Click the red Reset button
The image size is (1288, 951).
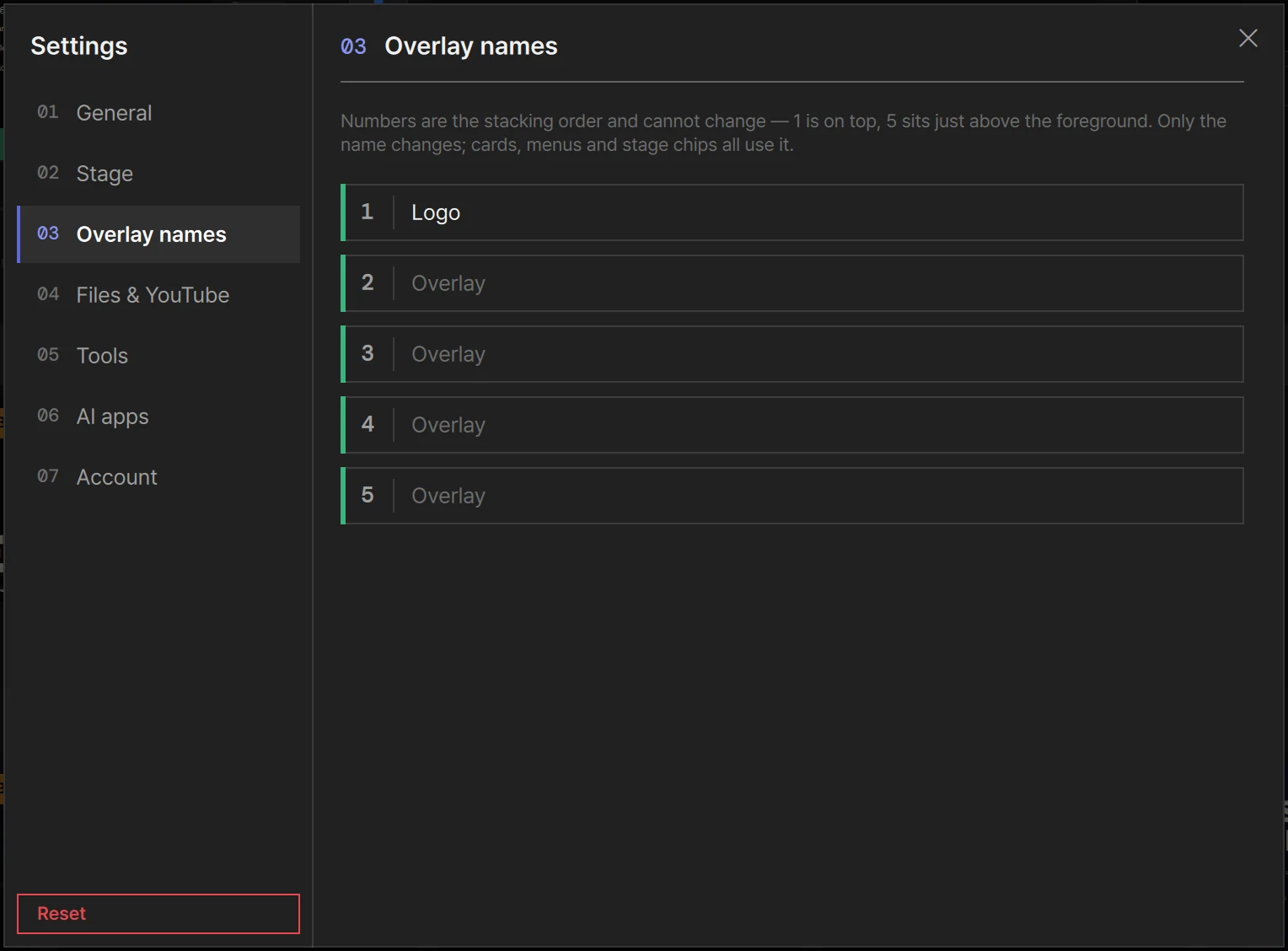(158, 914)
